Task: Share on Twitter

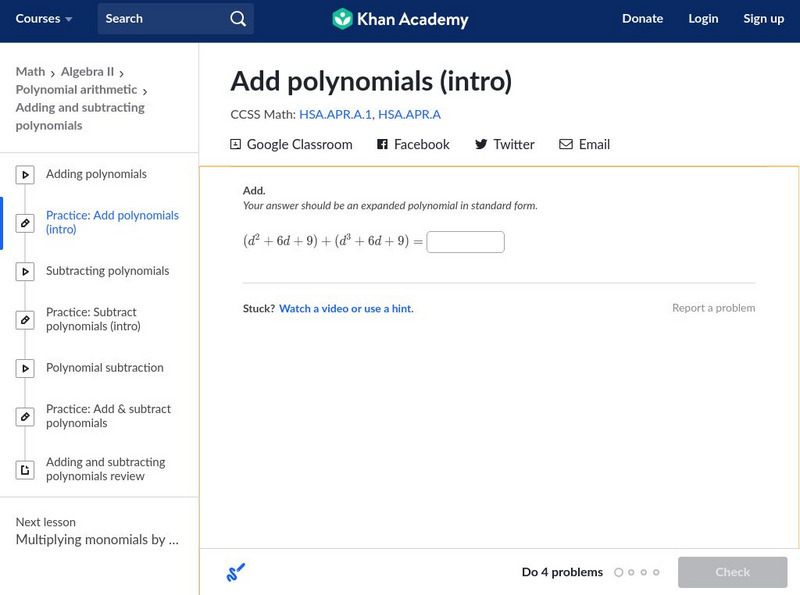Action: pos(514,144)
